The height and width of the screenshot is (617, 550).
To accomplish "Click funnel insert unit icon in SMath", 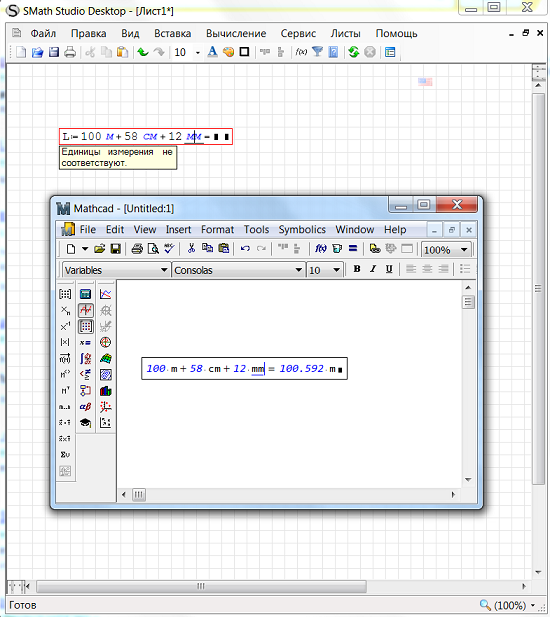I will coord(317,52).
